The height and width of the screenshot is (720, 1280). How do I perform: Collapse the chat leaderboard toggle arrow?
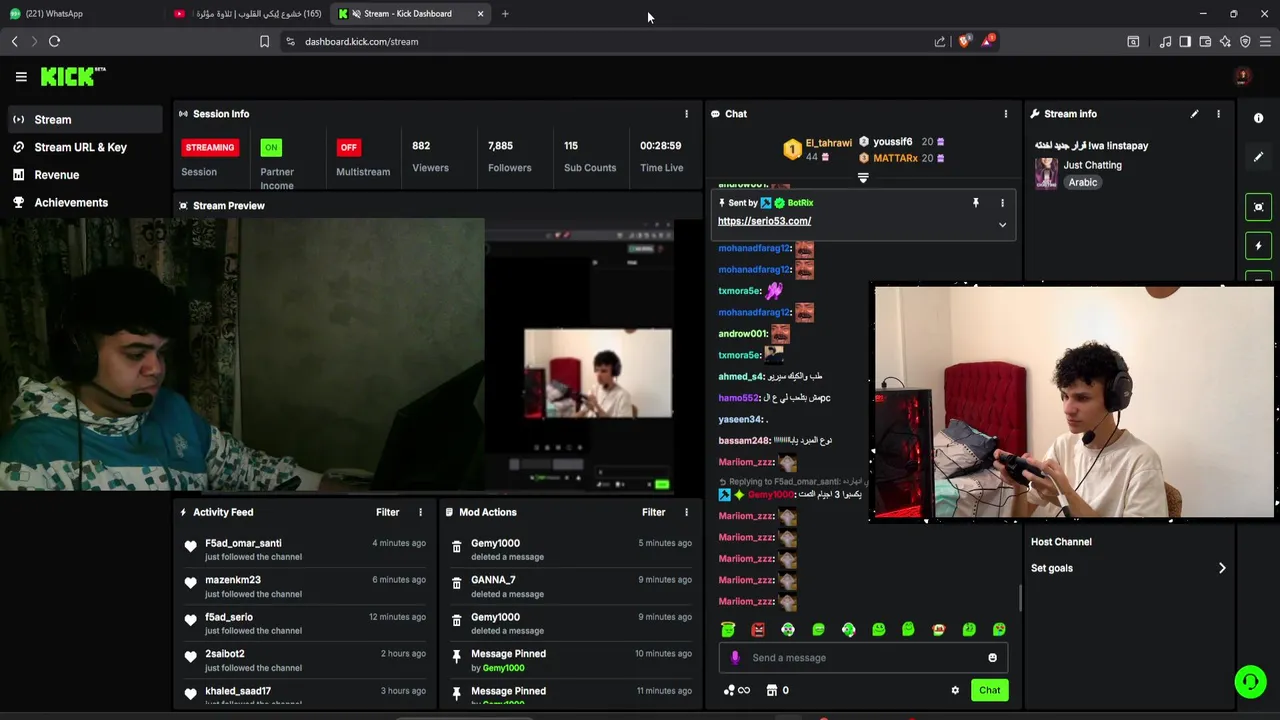(x=863, y=178)
